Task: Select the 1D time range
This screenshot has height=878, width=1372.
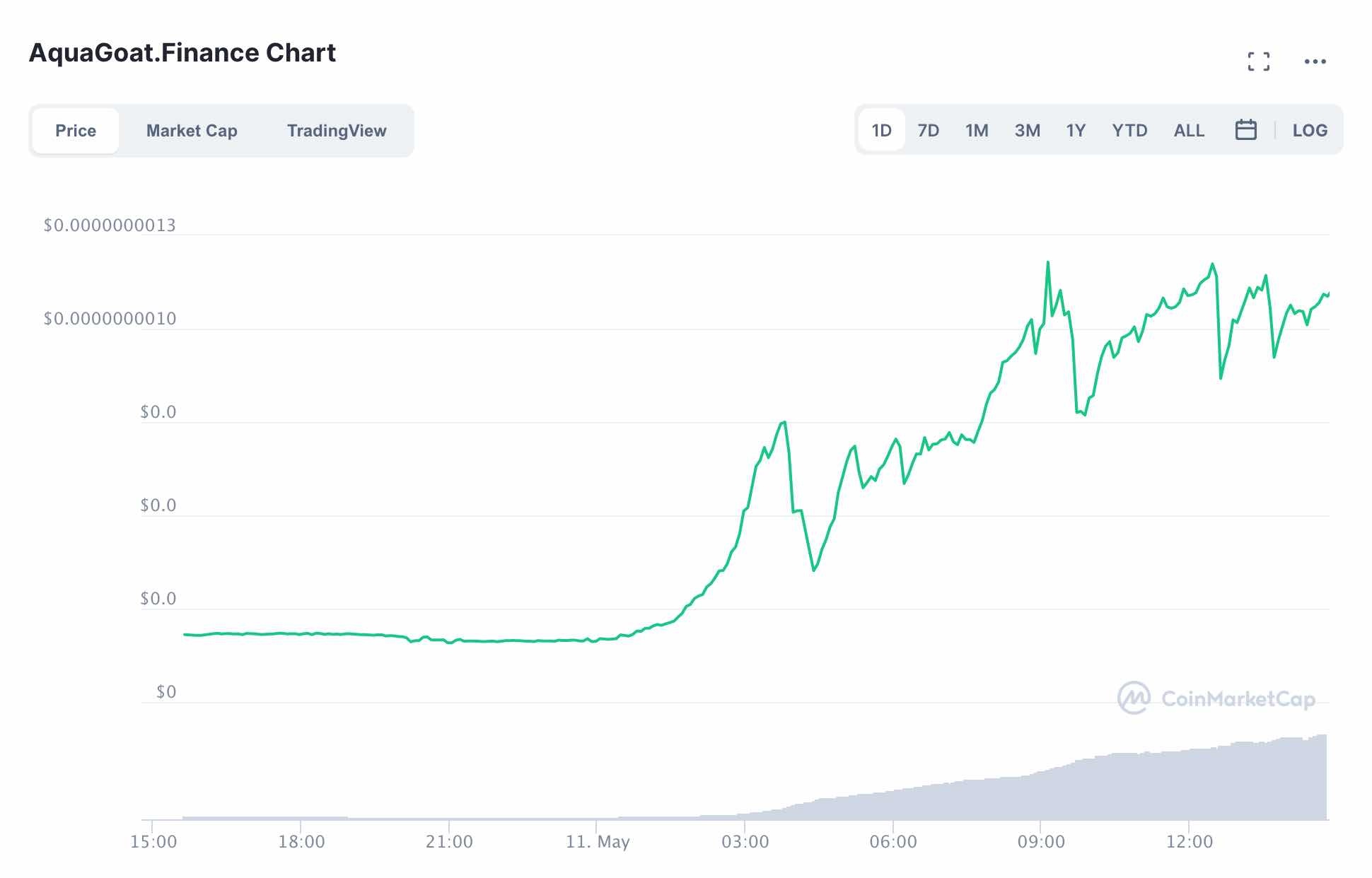Action: point(881,130)
